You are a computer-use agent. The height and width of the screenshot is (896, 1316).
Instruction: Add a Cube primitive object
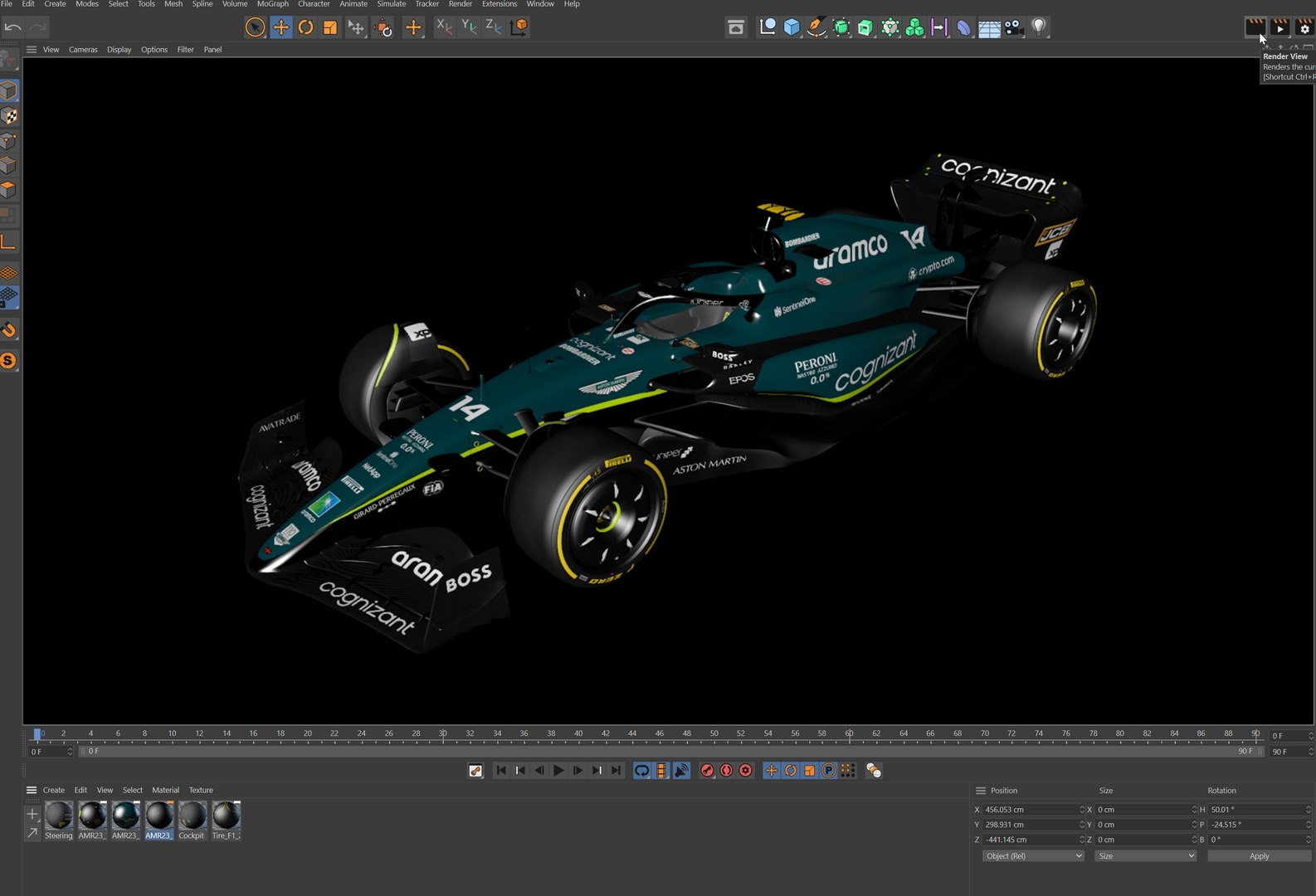tap(792, 27)
